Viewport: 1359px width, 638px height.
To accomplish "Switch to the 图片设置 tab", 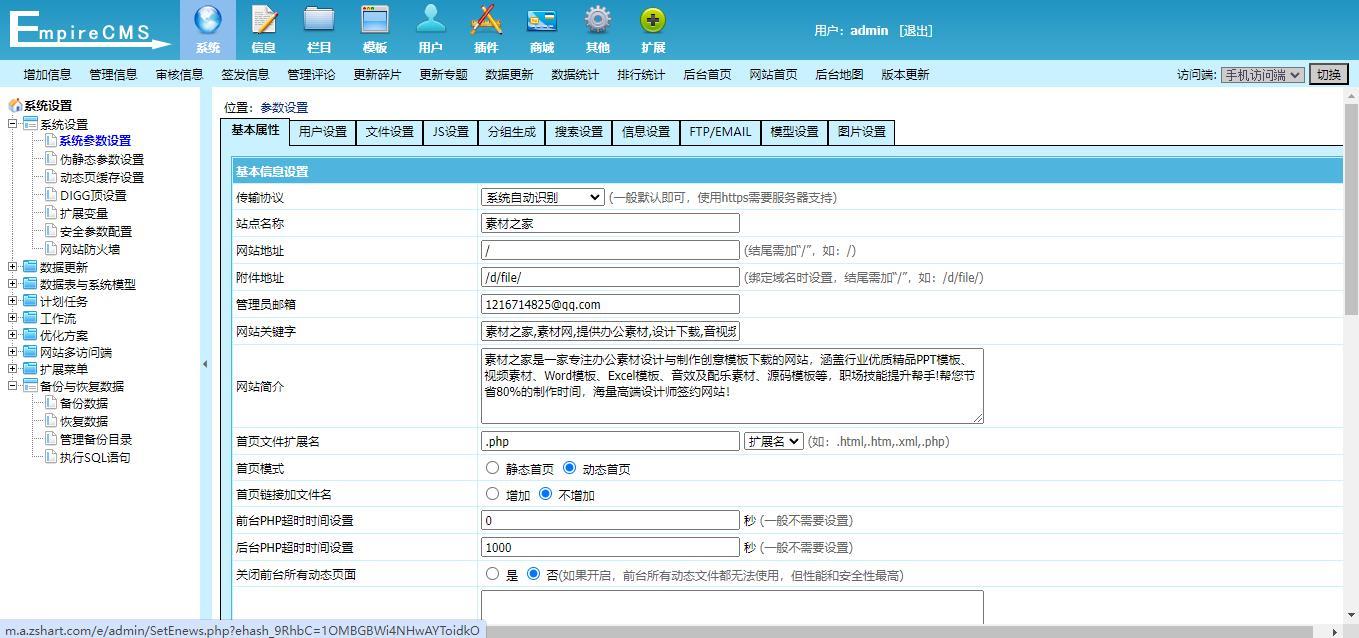I will (861, 132).
